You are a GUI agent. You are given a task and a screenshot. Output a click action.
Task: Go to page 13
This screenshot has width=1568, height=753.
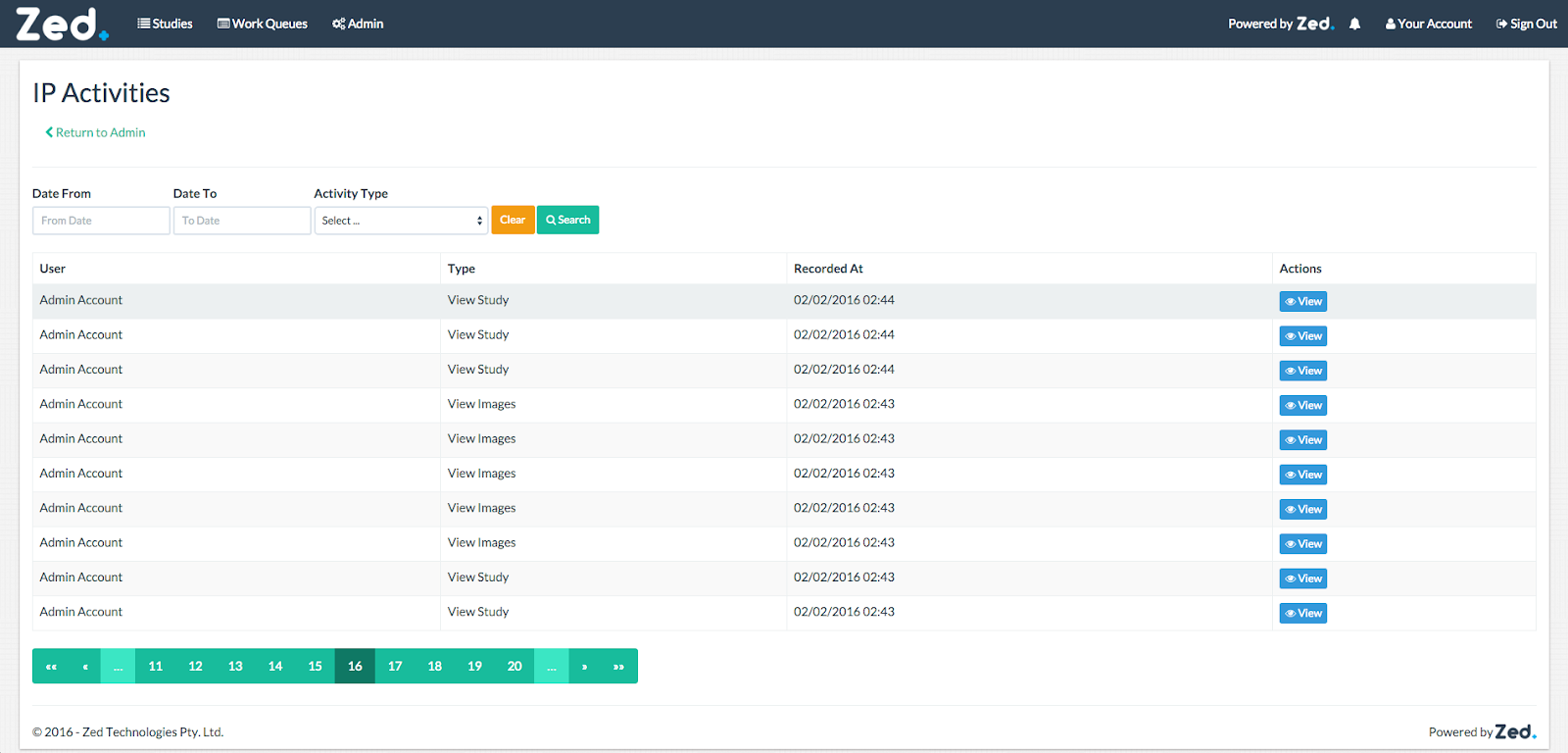235,666
